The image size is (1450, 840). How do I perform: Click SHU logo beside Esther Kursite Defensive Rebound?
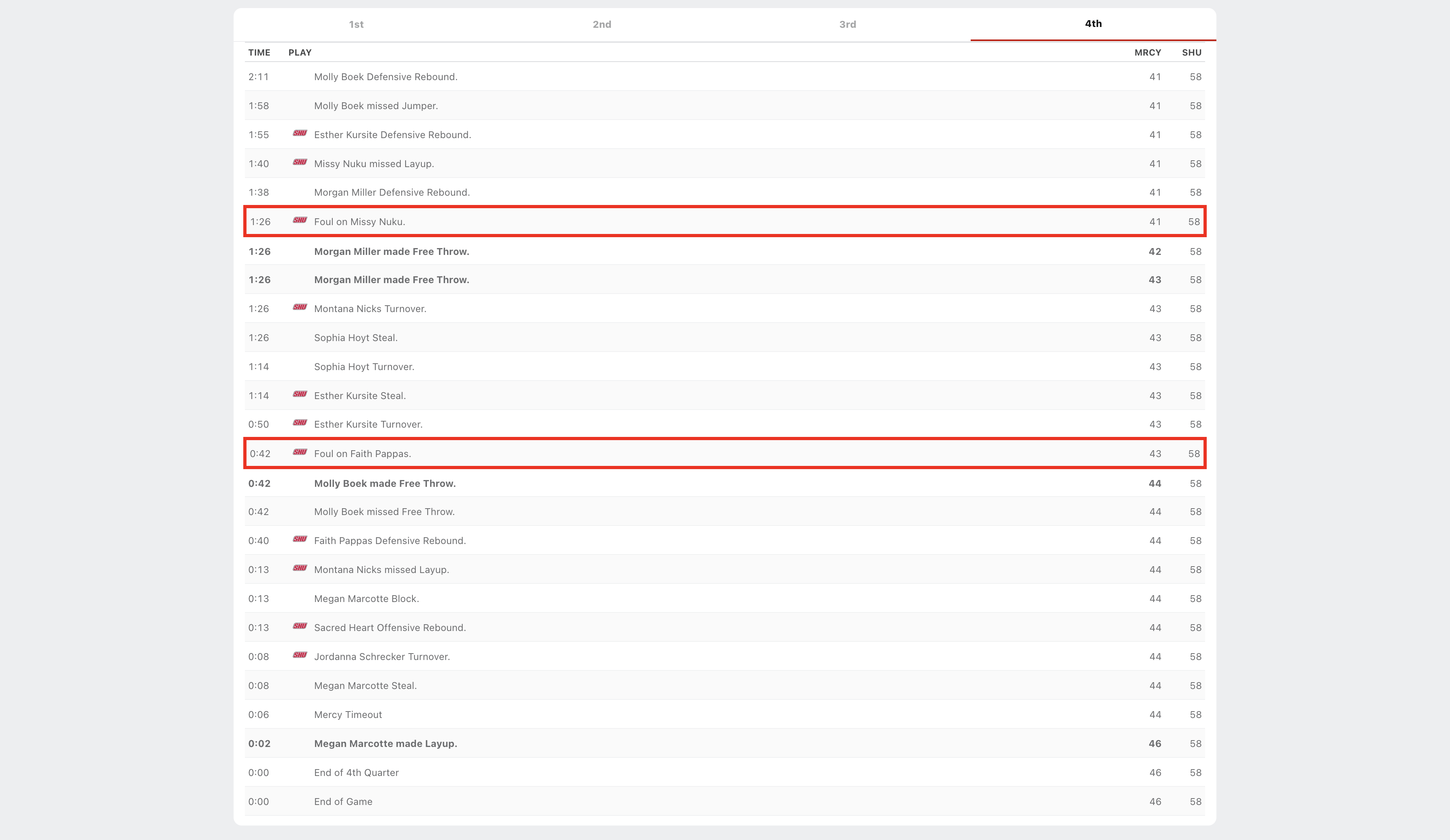(300, 133)
